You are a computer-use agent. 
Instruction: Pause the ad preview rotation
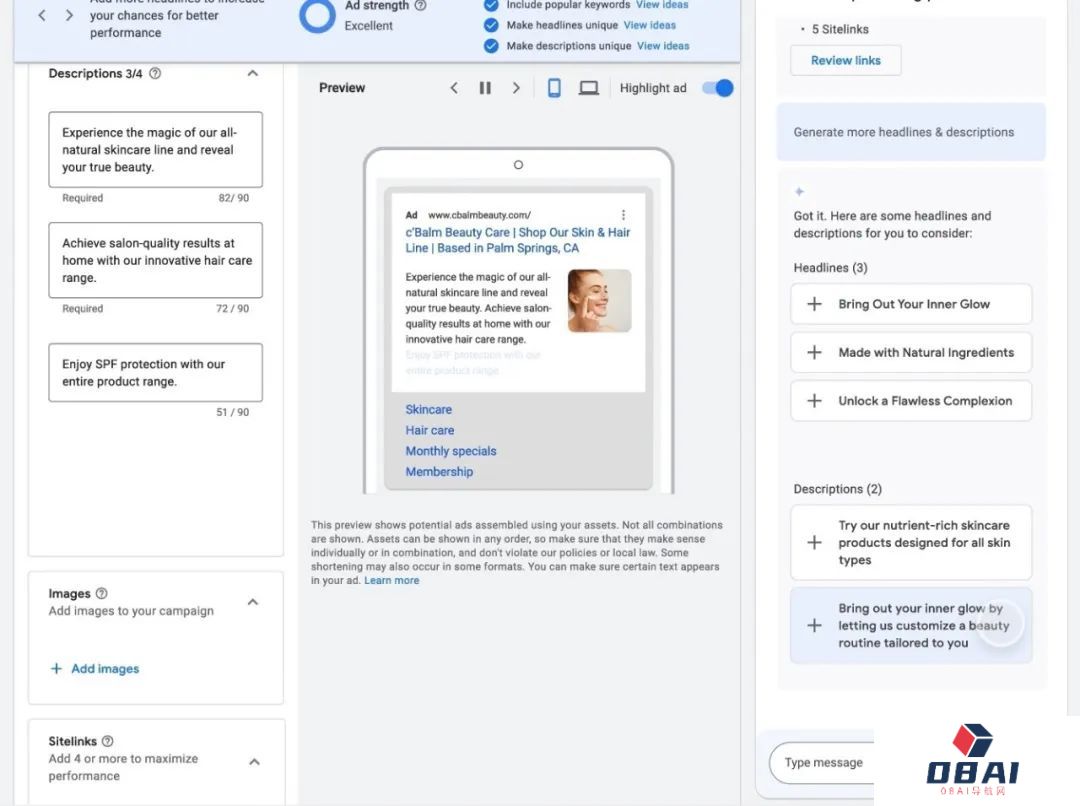pyautogui.click(x=485, y=88)
